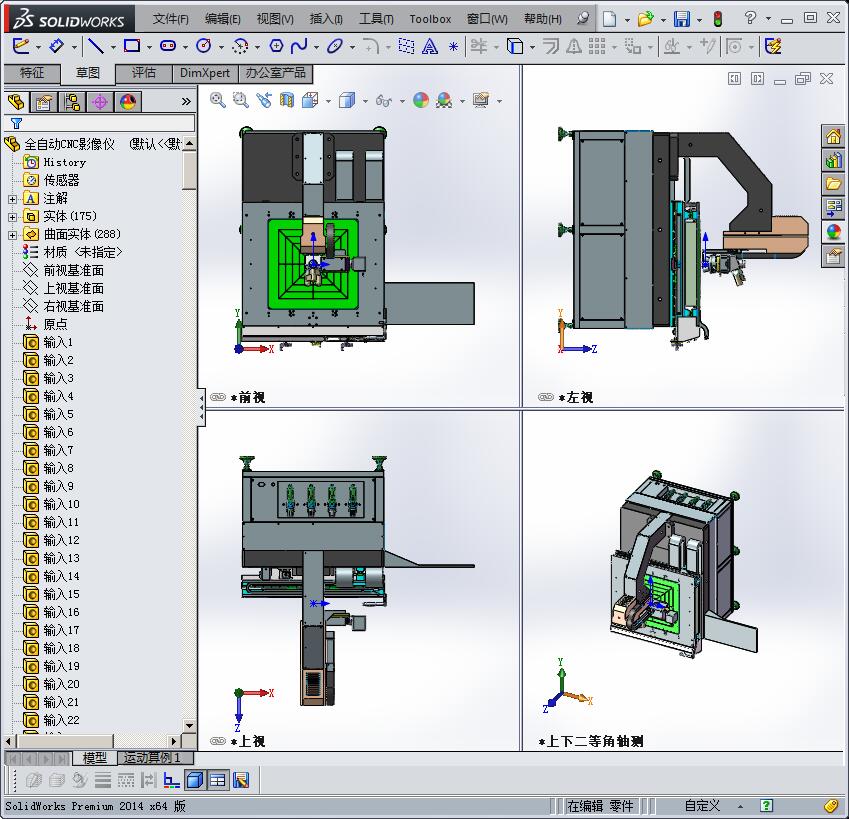This screenshot has width=849, height=819.
Task: Select the Ellipse sketch tool
Action: pos(334,47)
